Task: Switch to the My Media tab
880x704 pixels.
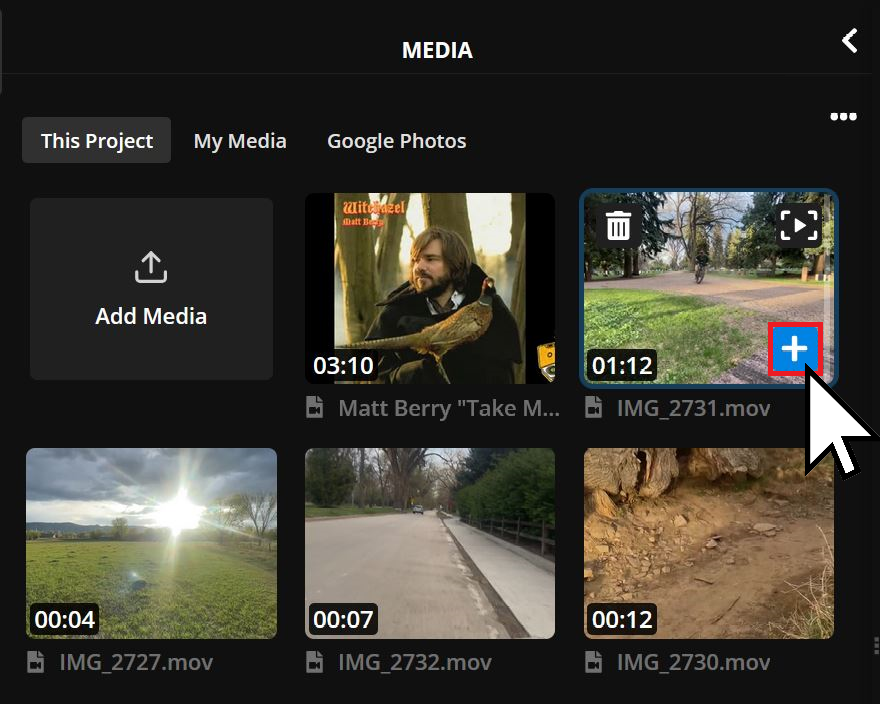Action: [240, 141]
